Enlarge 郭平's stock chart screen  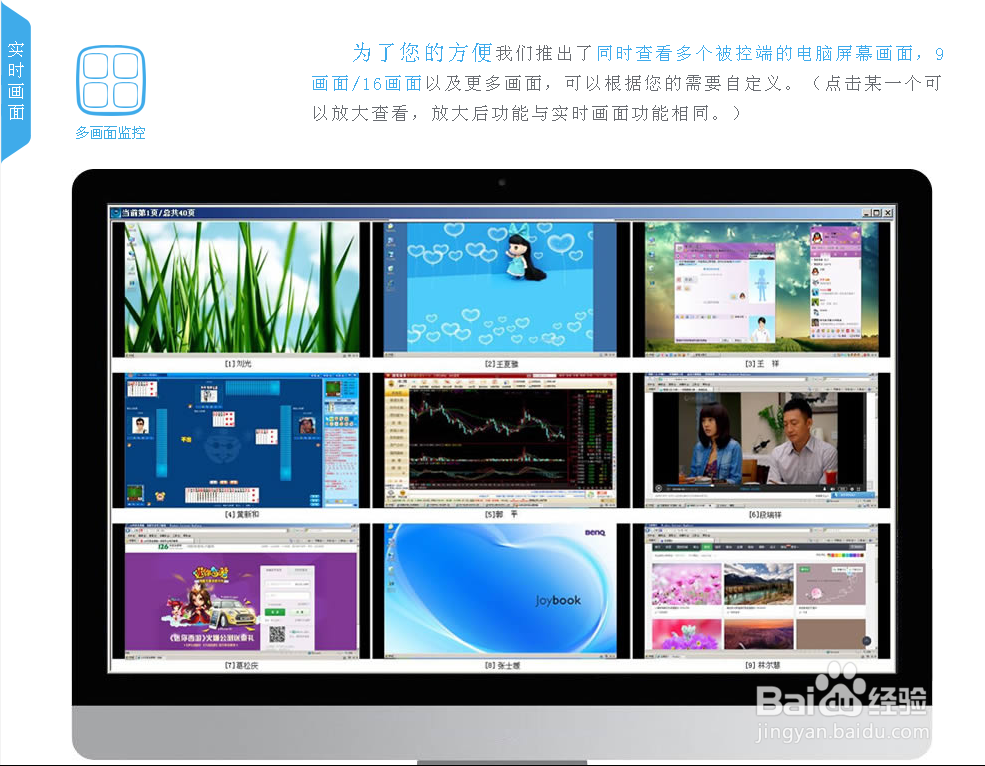point(502,438)
